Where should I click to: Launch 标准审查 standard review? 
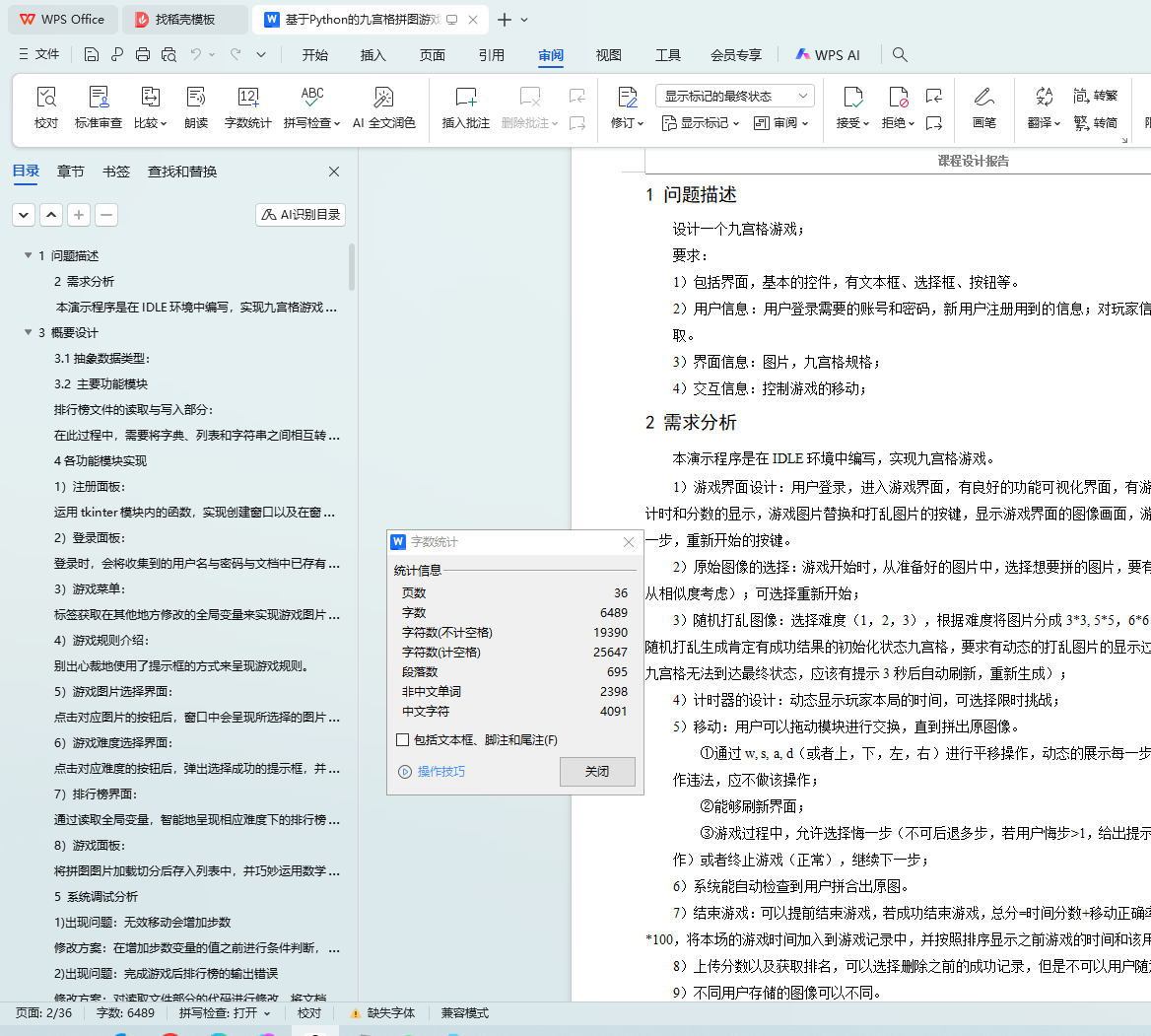tap(99, 107)
